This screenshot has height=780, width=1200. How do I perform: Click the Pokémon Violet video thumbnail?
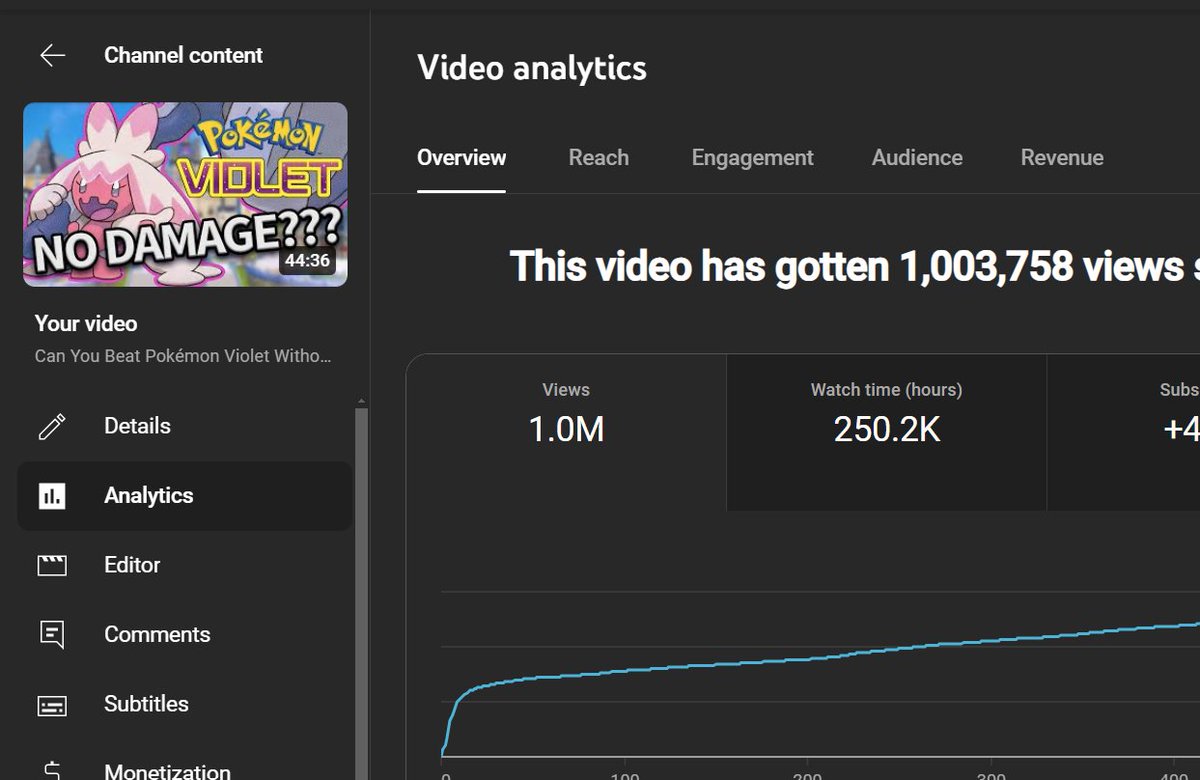click(185, 195)
